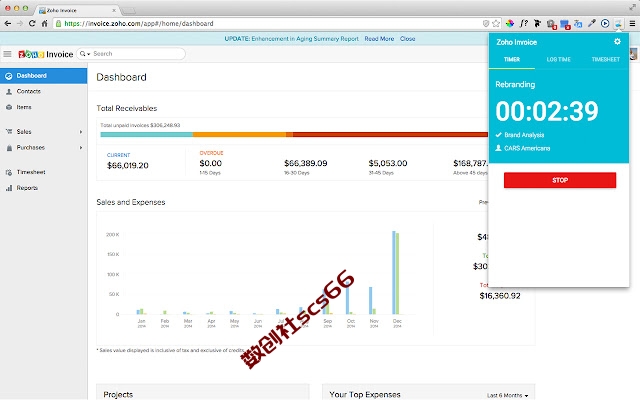Reload the page
This screenshot has height=400, width=640.
coord(32,24)
